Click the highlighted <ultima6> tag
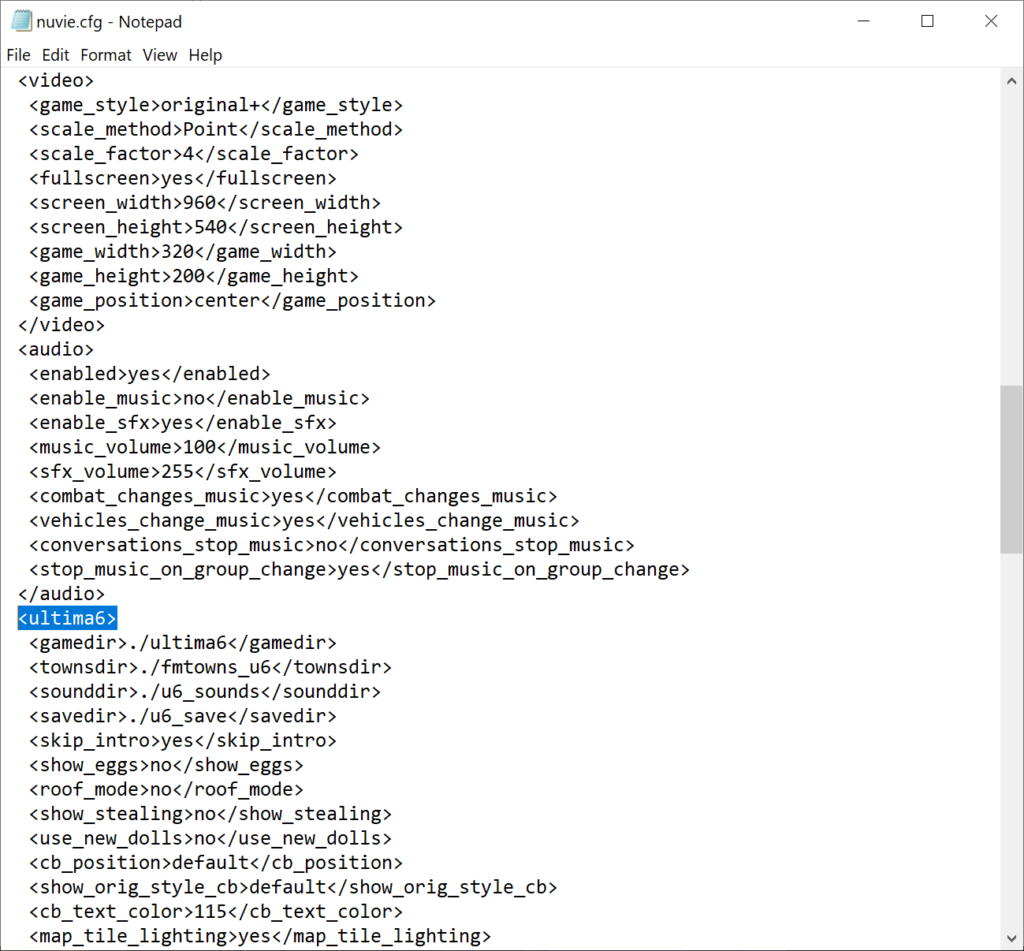 tap(67, 618)
